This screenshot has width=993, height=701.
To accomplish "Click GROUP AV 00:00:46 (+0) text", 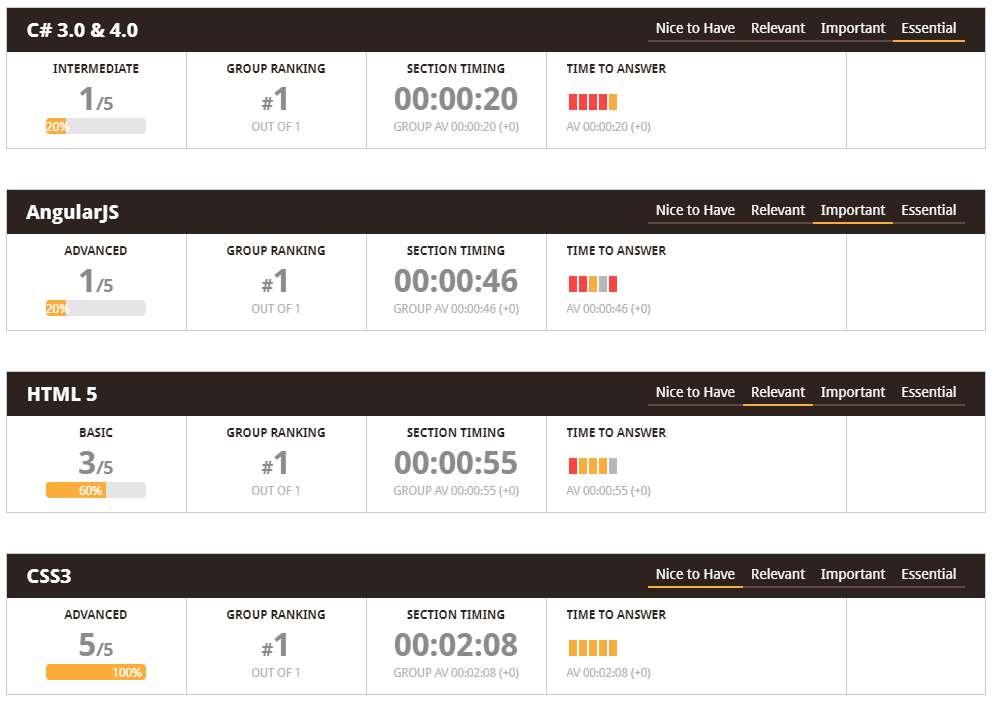I will coord(456,308).
